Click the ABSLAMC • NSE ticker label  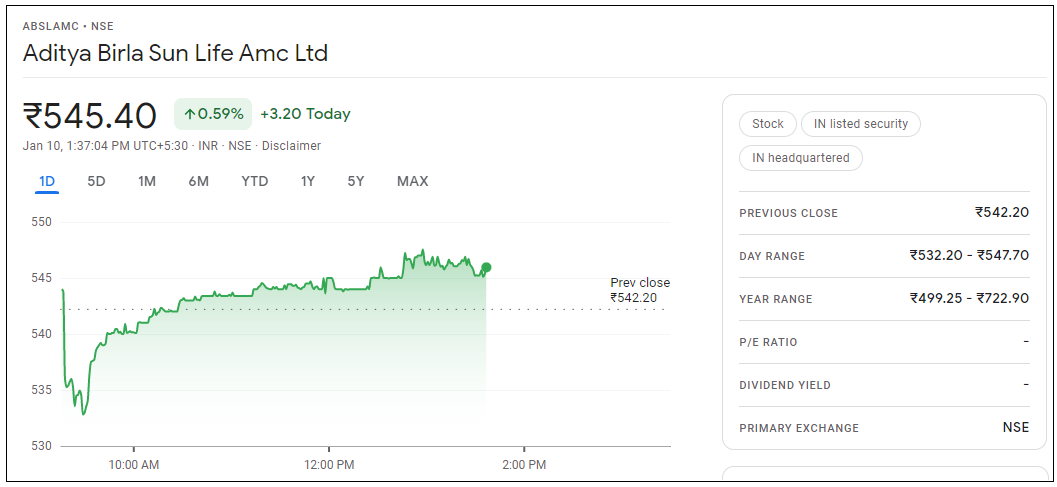68,26
